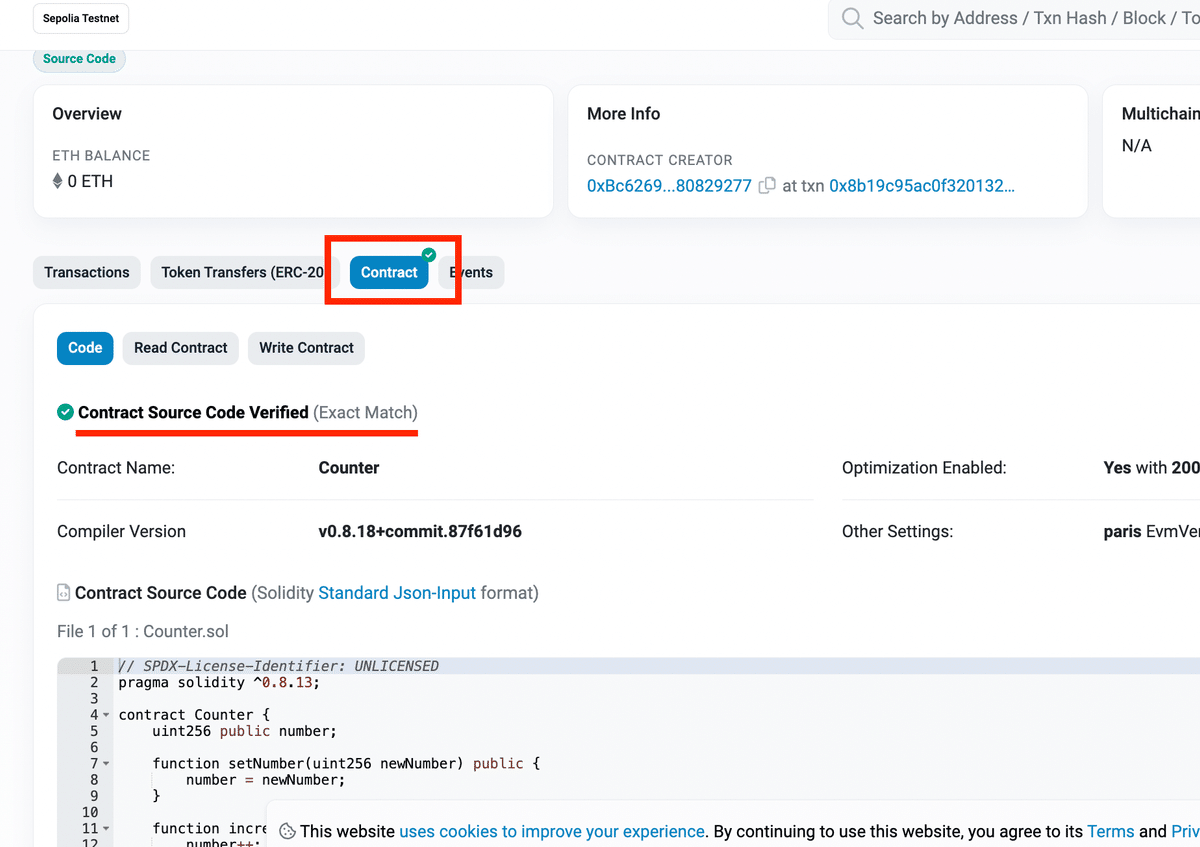Collapse the code fold arrow at line 7

(106, 764)
